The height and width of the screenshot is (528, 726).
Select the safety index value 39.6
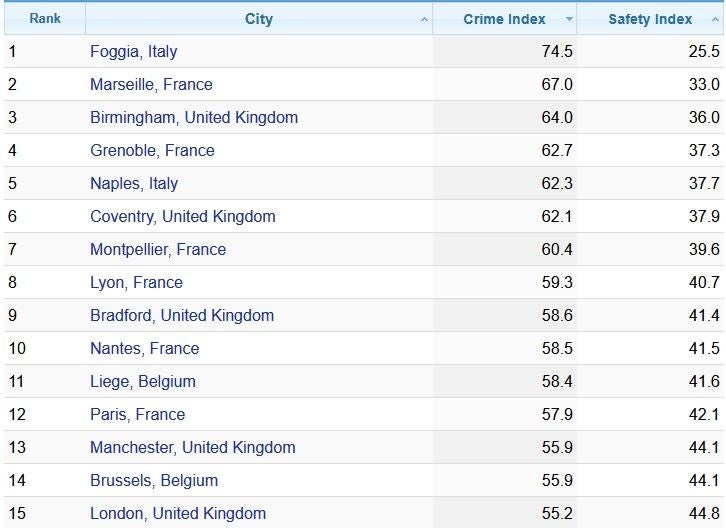704,250
